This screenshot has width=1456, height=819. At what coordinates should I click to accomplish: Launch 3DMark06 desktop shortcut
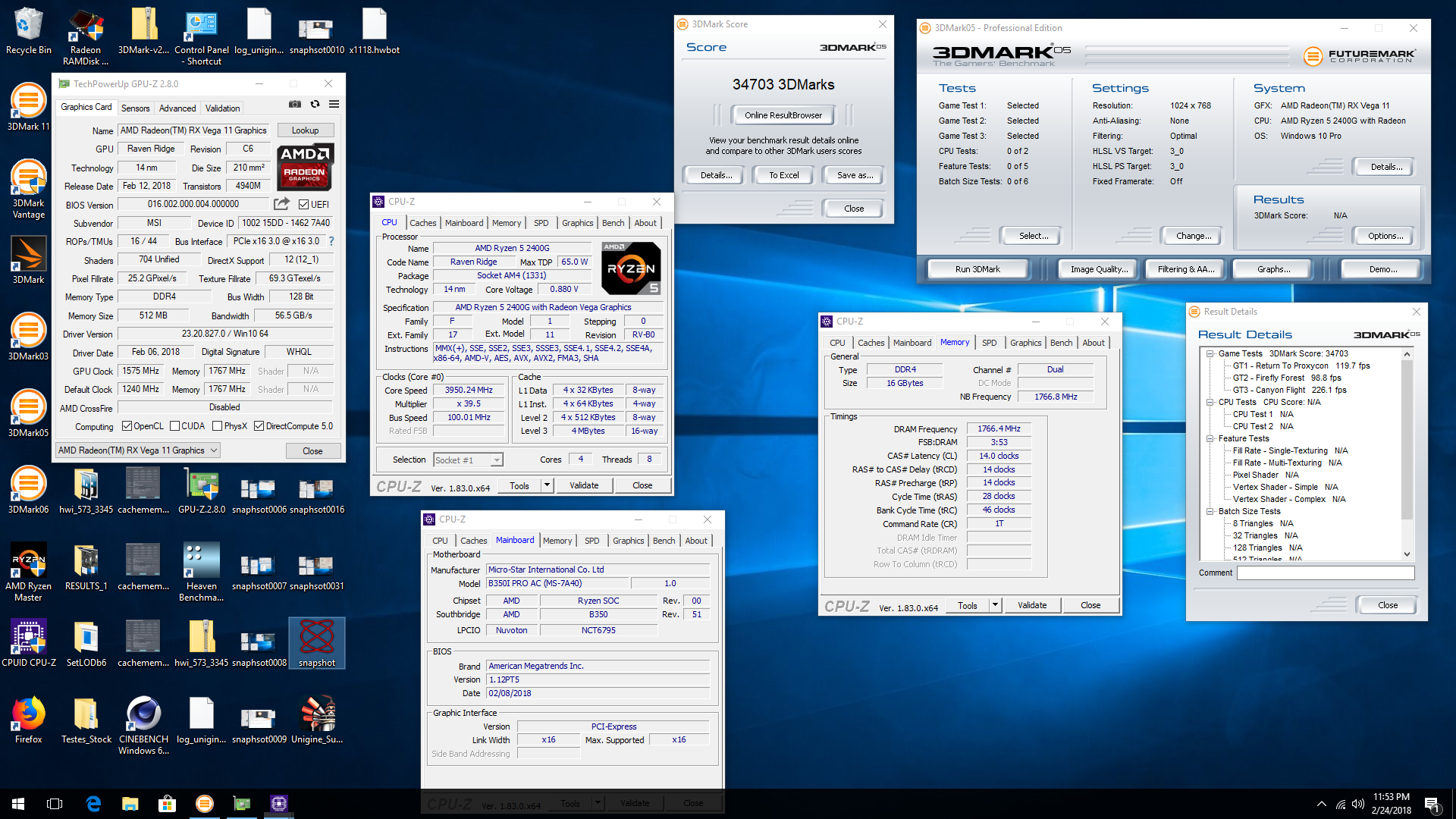(29, 491)
